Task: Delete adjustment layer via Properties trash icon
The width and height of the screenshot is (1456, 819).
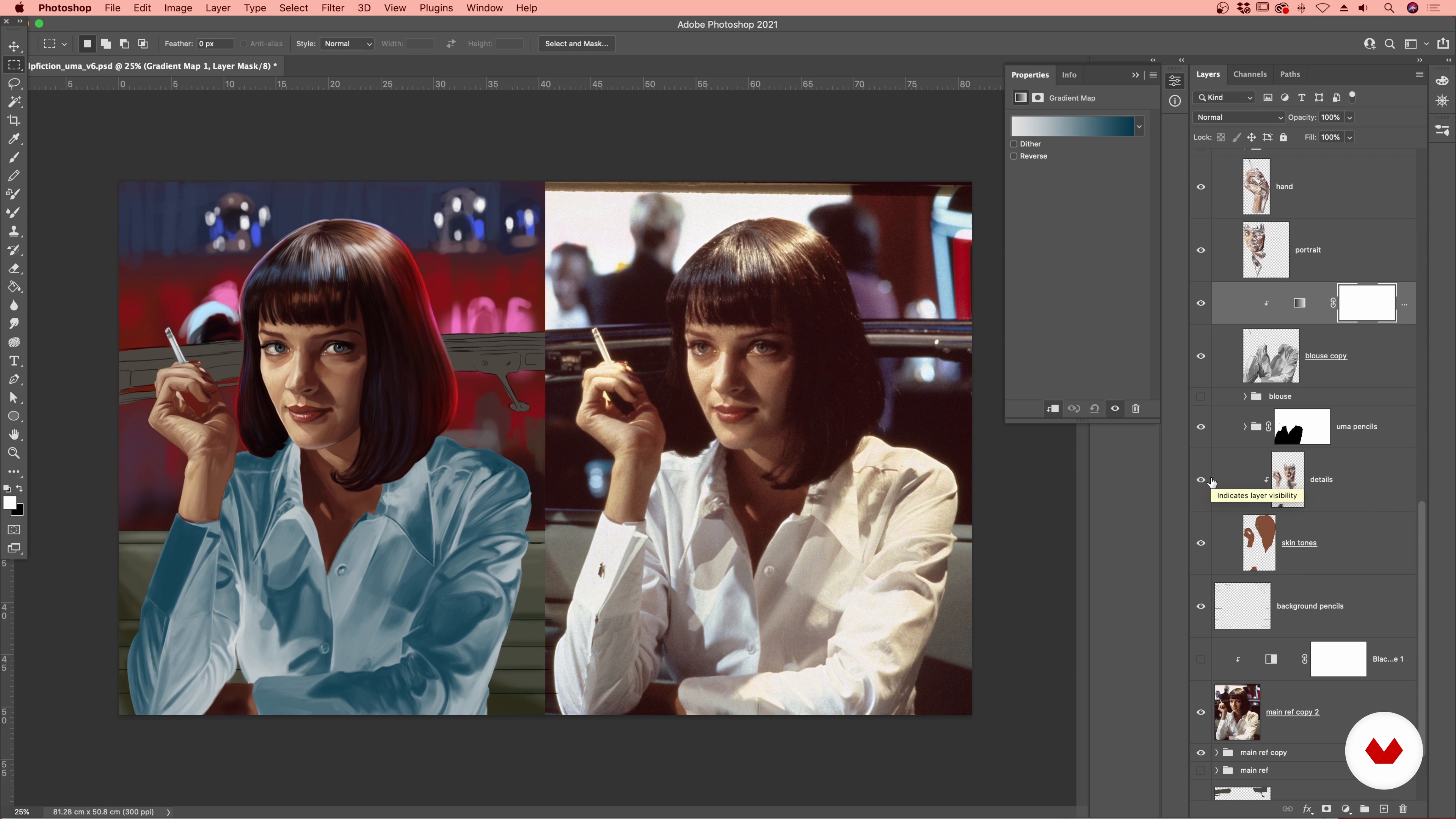Action: [x=1136, y=409]
